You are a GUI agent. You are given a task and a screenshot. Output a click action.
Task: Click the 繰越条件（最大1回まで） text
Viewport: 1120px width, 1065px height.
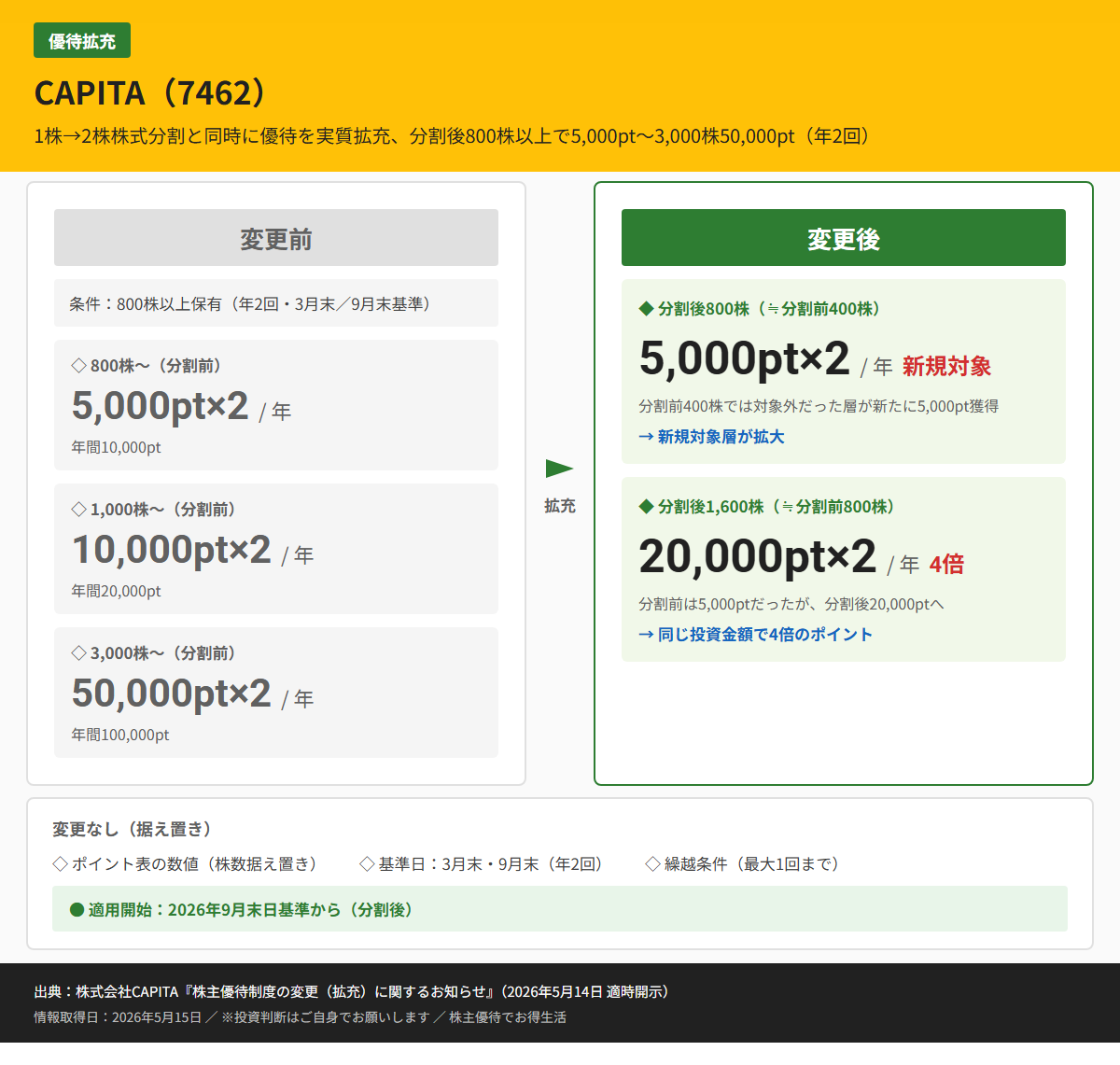point(751,863)
